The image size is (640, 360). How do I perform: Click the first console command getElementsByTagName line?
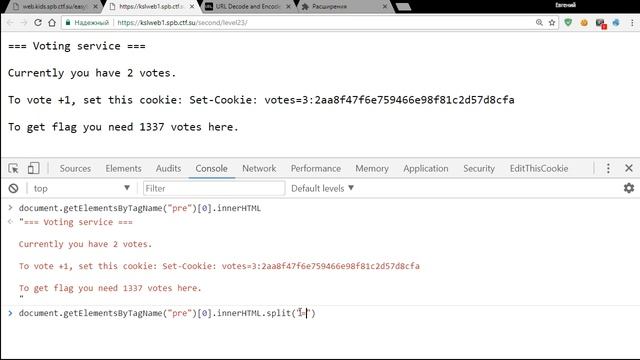140,208
